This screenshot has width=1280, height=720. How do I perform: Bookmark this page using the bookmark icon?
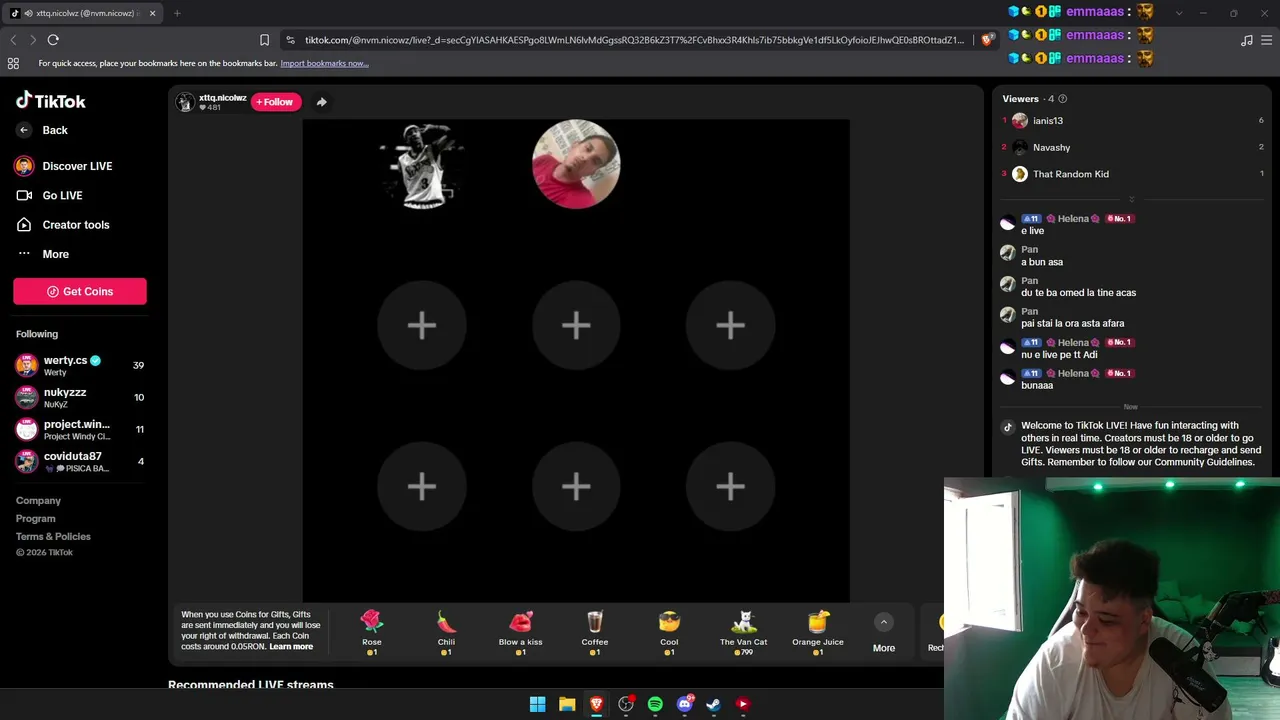tap(264, 40)
